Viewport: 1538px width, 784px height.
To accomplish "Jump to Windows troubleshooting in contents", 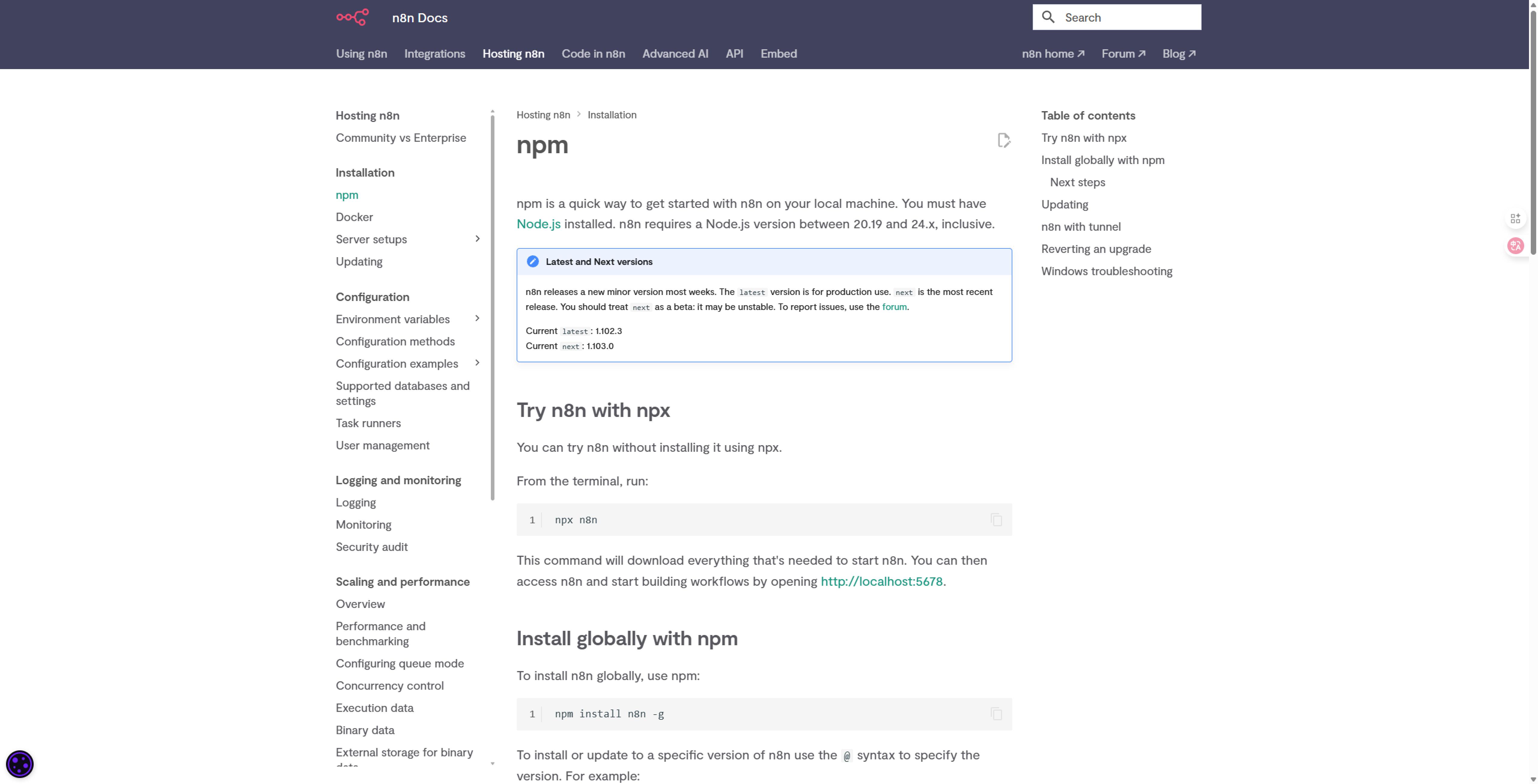I will [1106, 272].
